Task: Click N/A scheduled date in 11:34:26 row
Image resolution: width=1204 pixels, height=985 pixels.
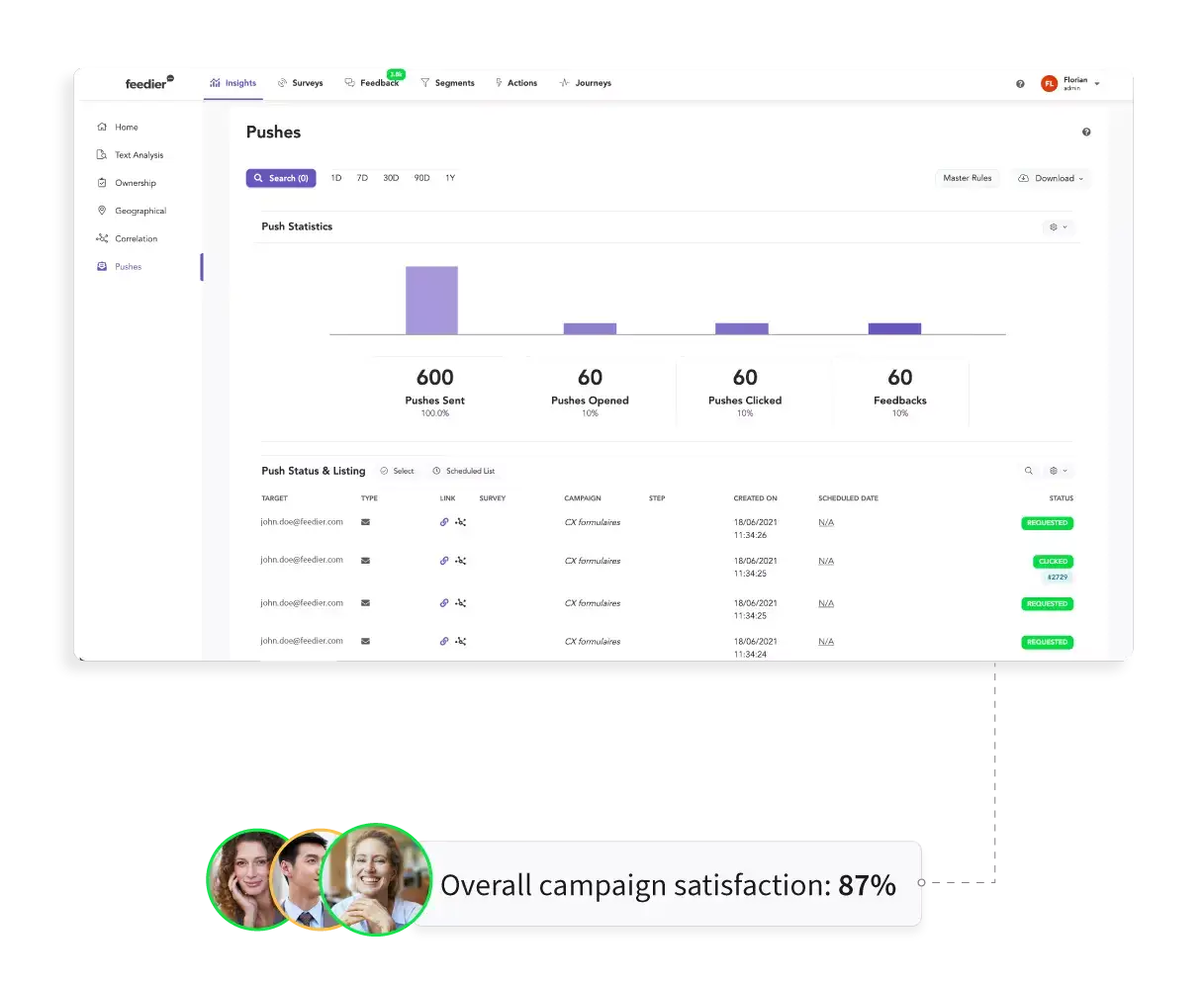Action: pos(826,522)
